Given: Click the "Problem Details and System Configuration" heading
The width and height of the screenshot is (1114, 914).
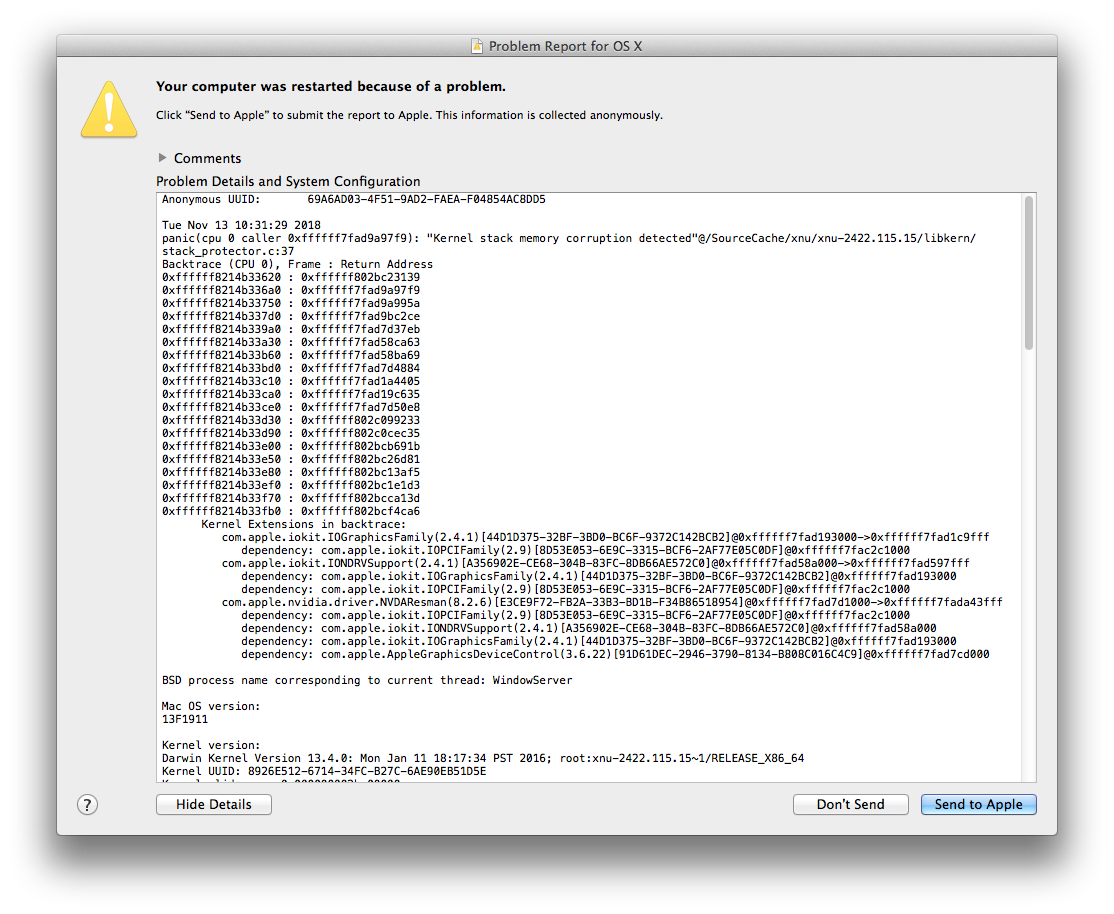Looking at the screenshot, I should (x=288, y=181).
